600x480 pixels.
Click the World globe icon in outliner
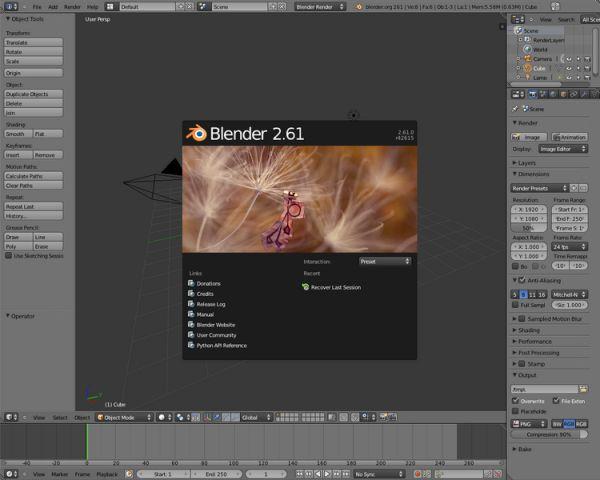528,49
